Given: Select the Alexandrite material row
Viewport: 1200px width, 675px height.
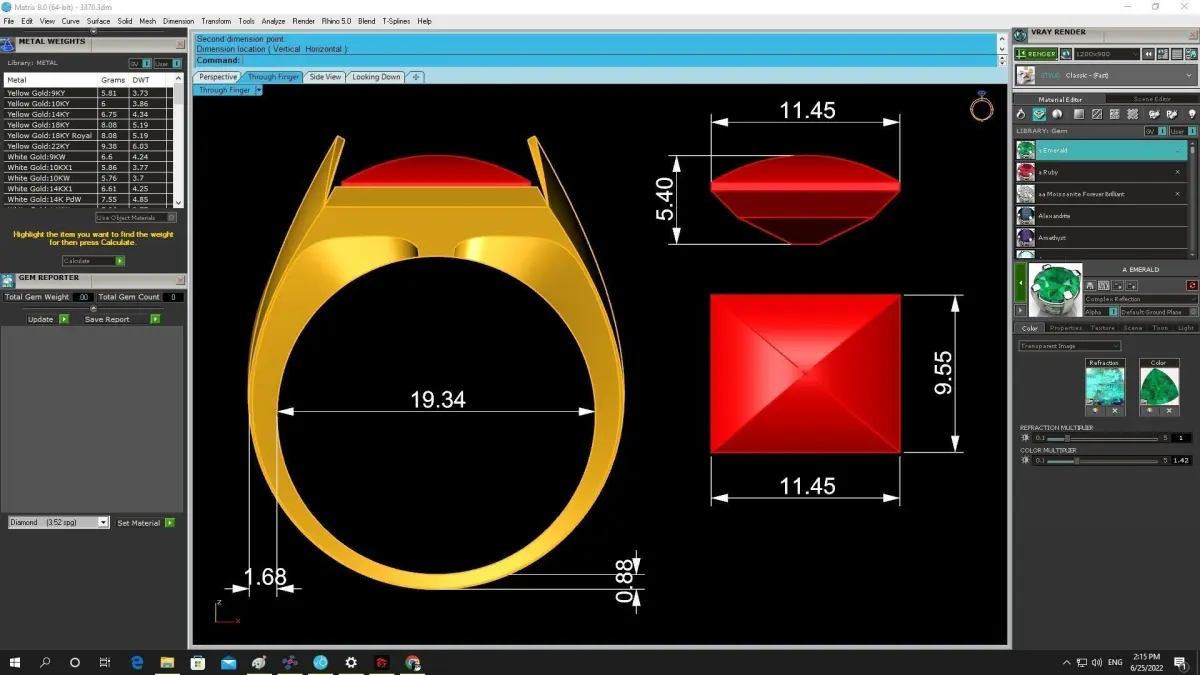Looking at the screenshot, I should click(1103, 216).
